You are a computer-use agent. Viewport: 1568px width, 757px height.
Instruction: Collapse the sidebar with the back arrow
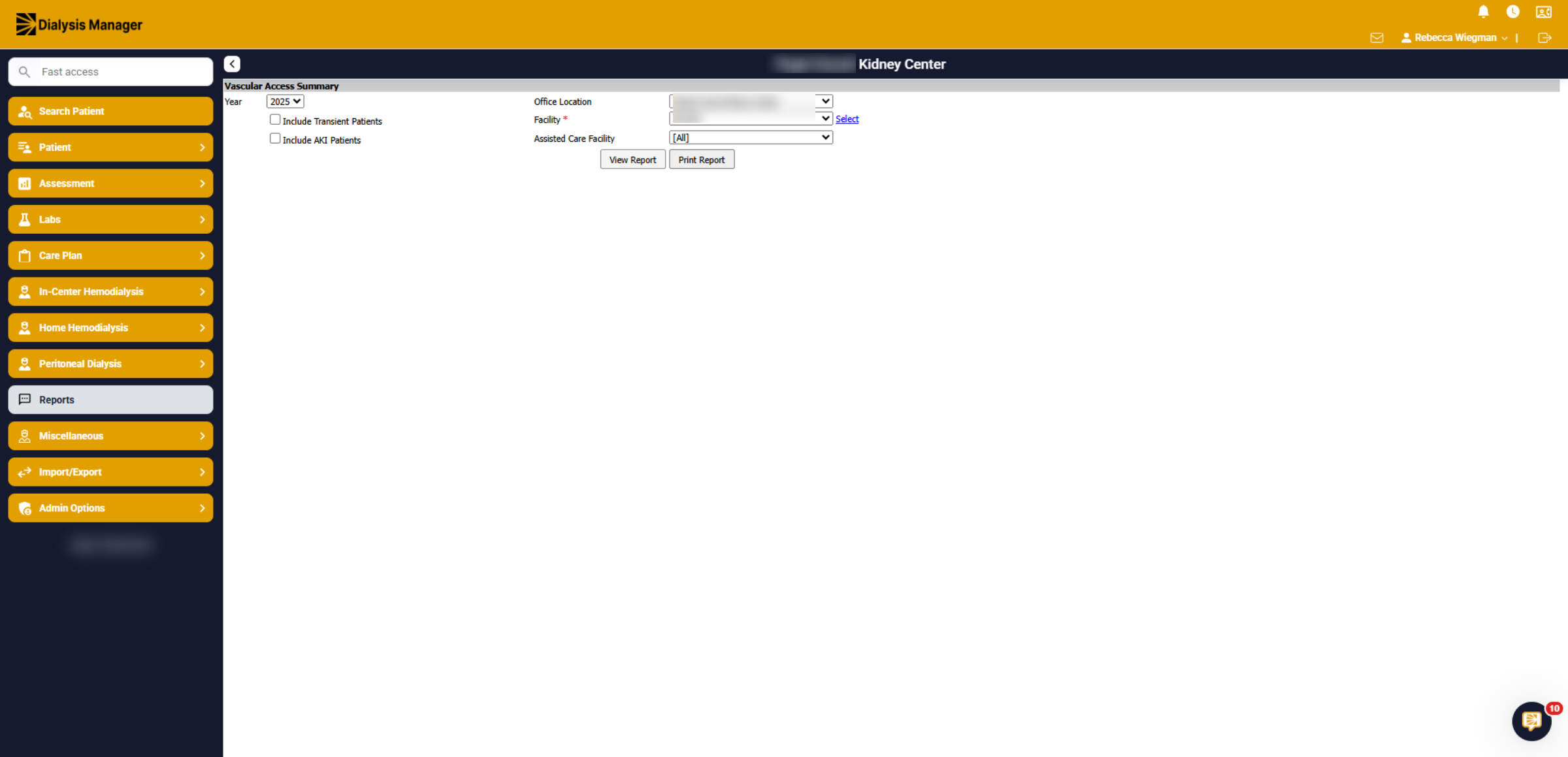coord(232,64)
